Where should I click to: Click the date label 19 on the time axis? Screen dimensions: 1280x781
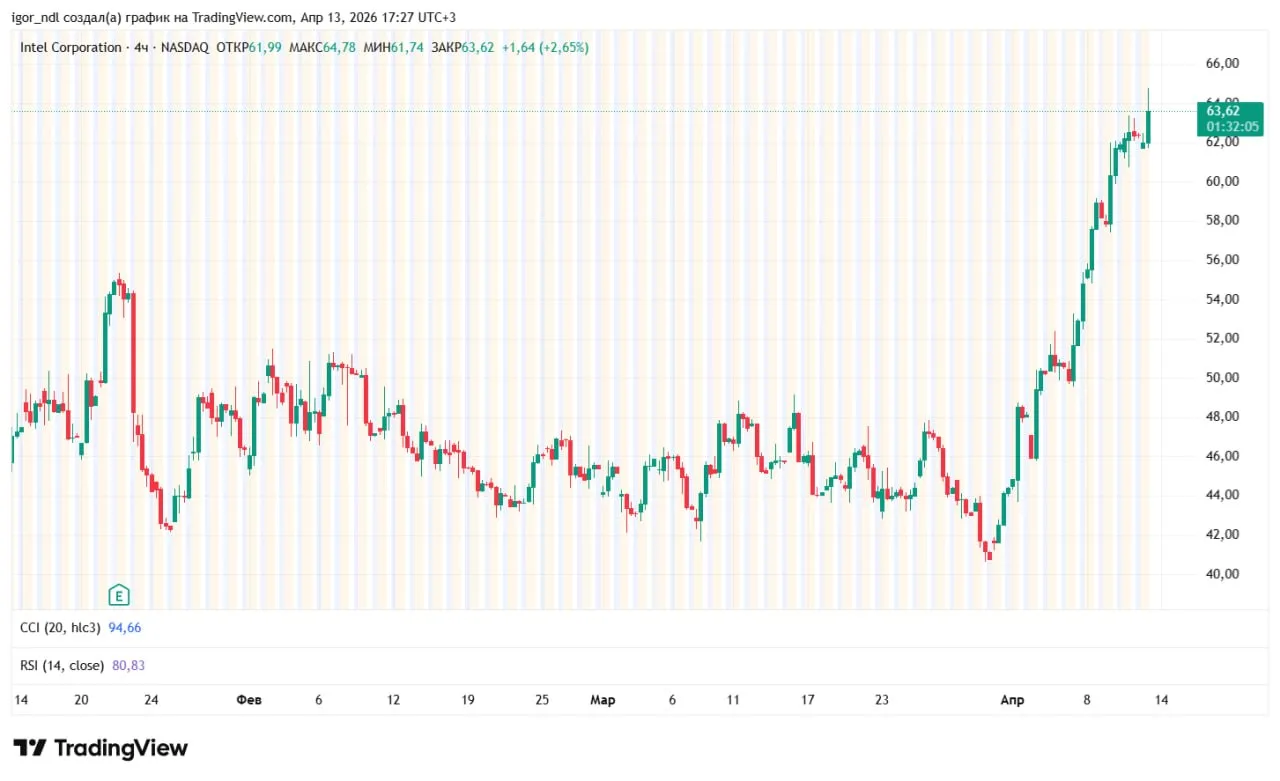pos(467,700)
